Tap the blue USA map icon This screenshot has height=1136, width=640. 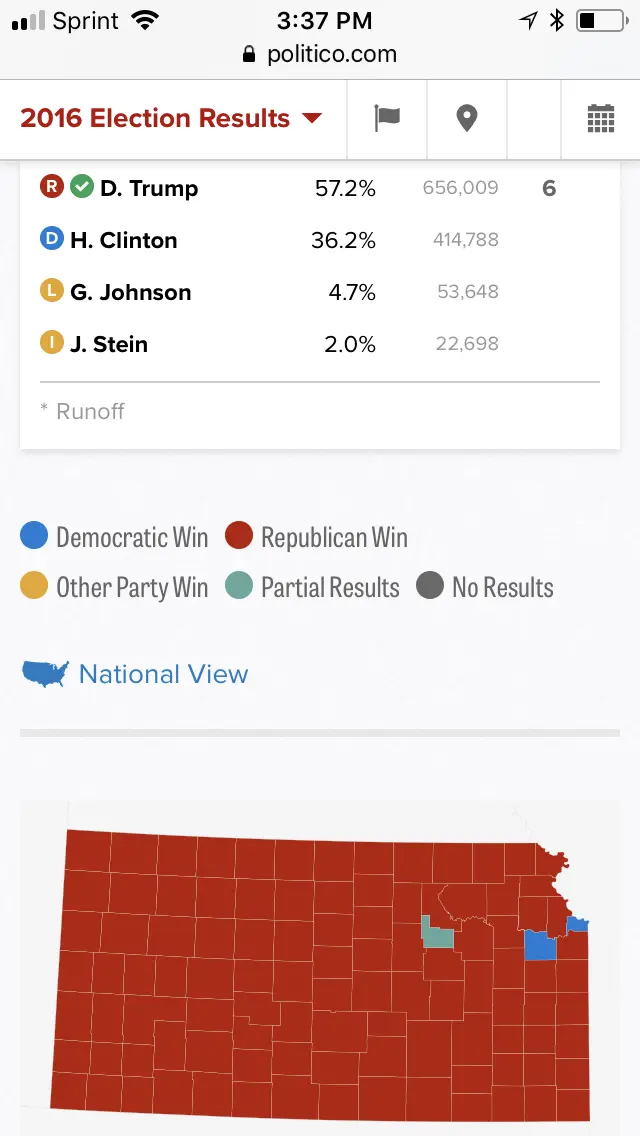45,673
